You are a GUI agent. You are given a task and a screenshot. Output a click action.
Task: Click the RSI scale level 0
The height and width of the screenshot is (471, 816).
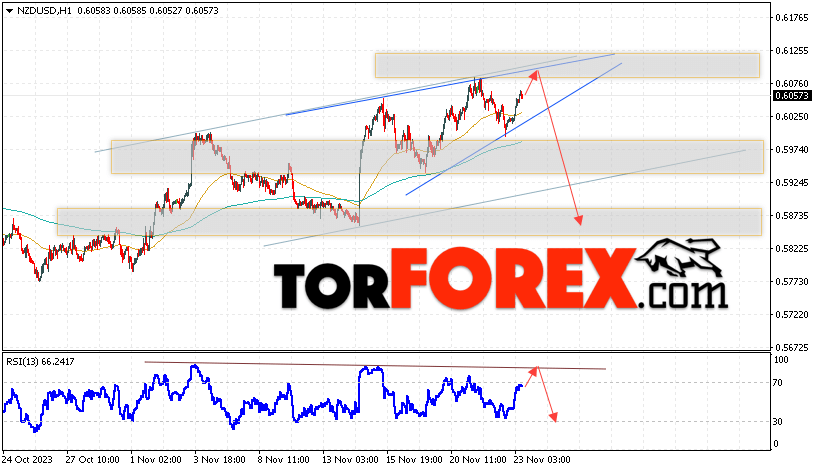pos(776,444)
